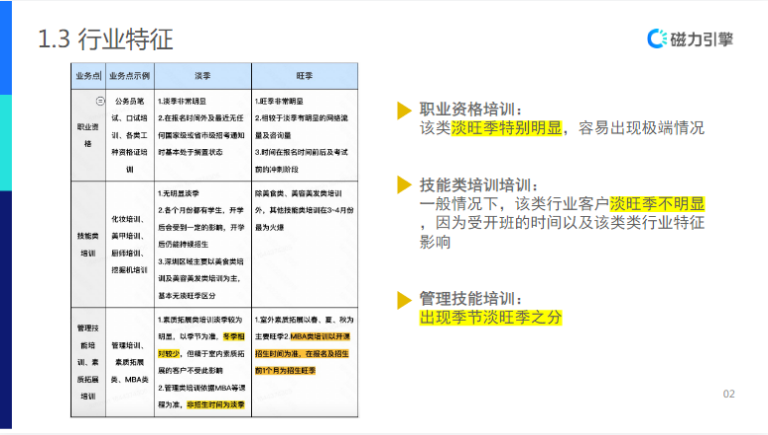Click the highlighted phrase 出现季节淡旺季之分
The image size is (768, 435).
(490, 317)
